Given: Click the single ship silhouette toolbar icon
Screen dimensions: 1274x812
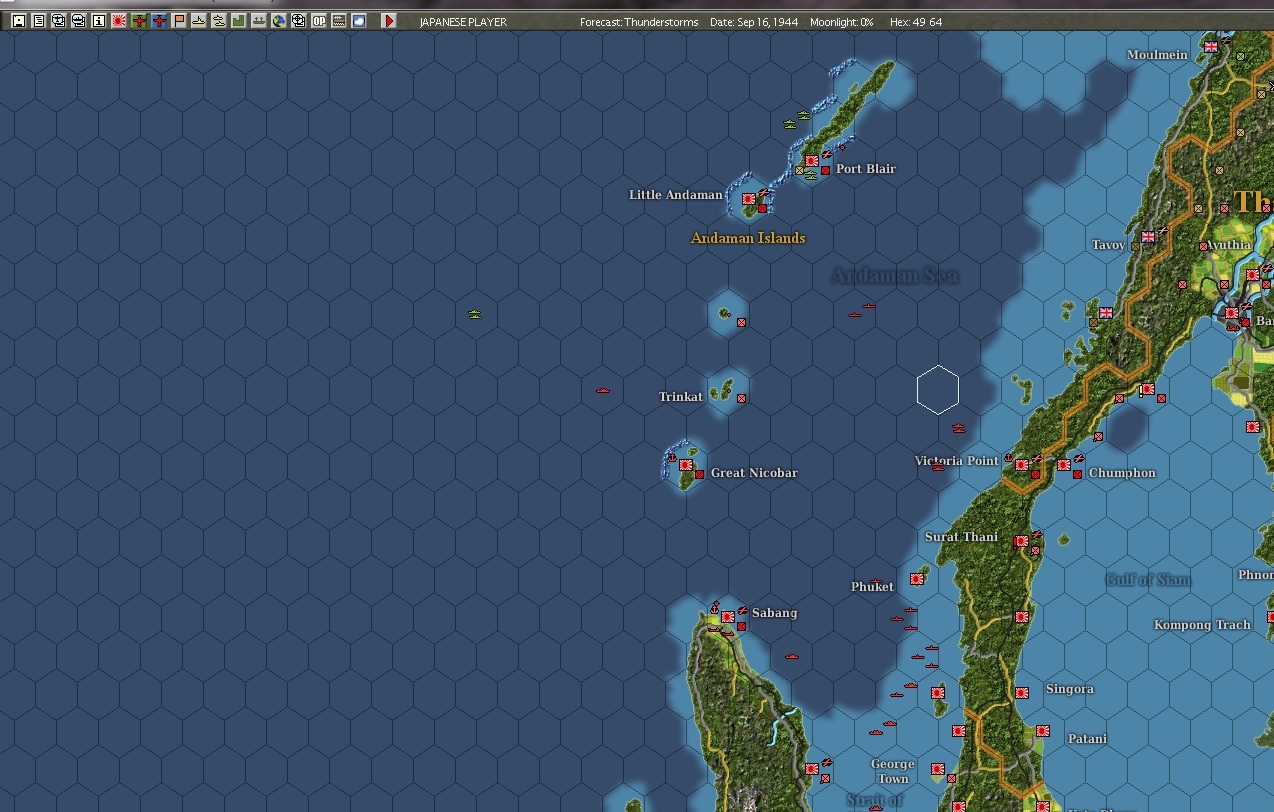Looking at the screenshot, I should (x=199, y=21).
